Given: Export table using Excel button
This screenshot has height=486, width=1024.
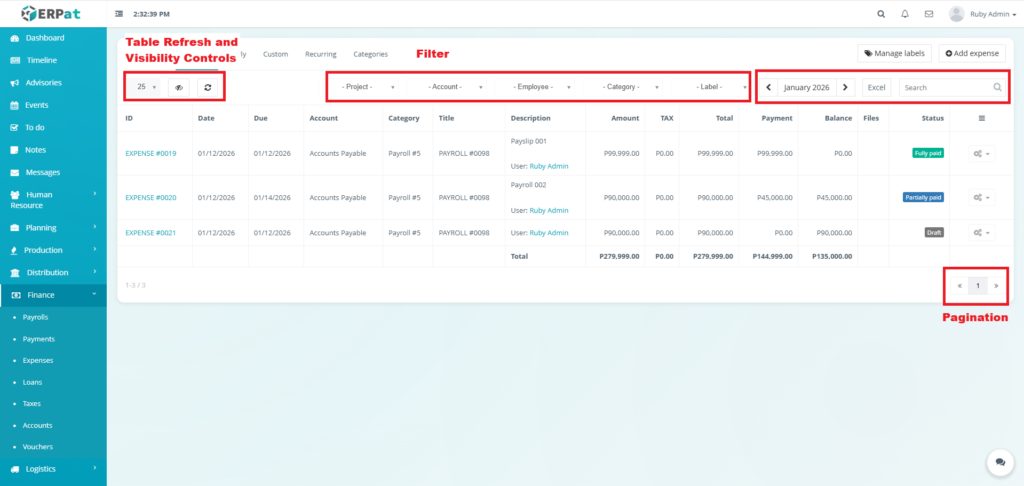Looking at the screenshot, I should pyautogui.click(x=876, y=87).
